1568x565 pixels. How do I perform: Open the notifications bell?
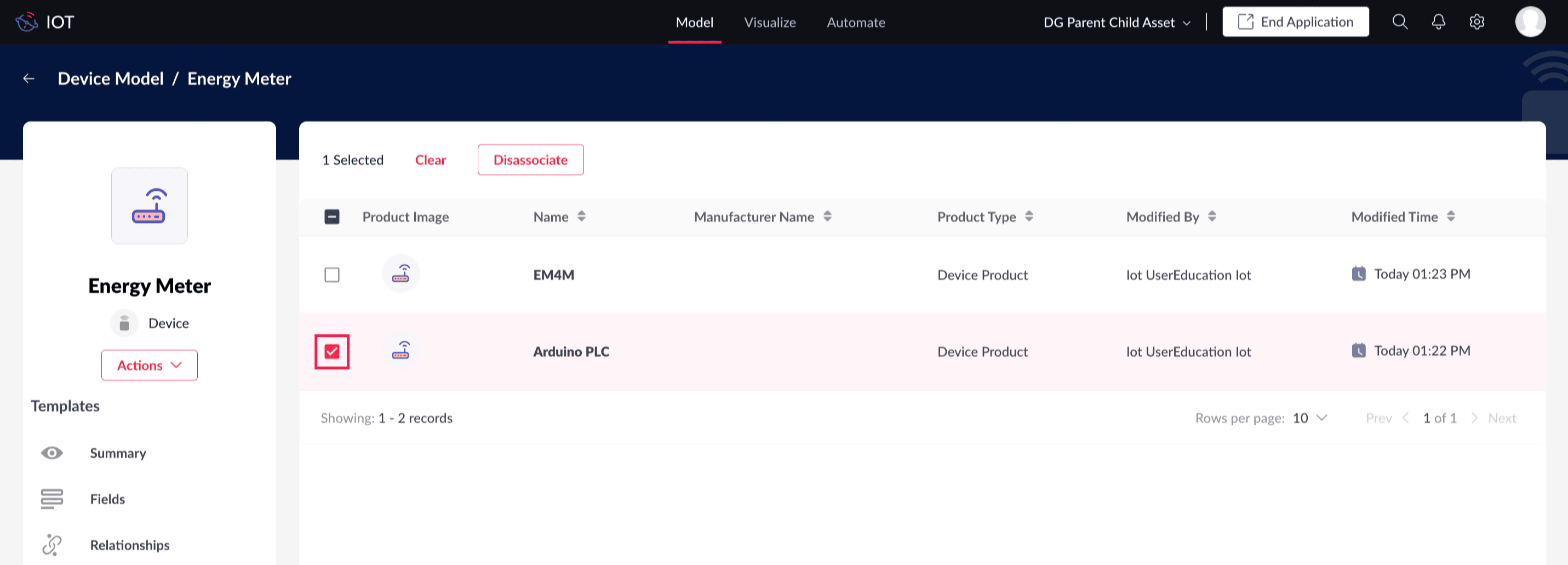pyautogui.click(x=1438, y=22)
